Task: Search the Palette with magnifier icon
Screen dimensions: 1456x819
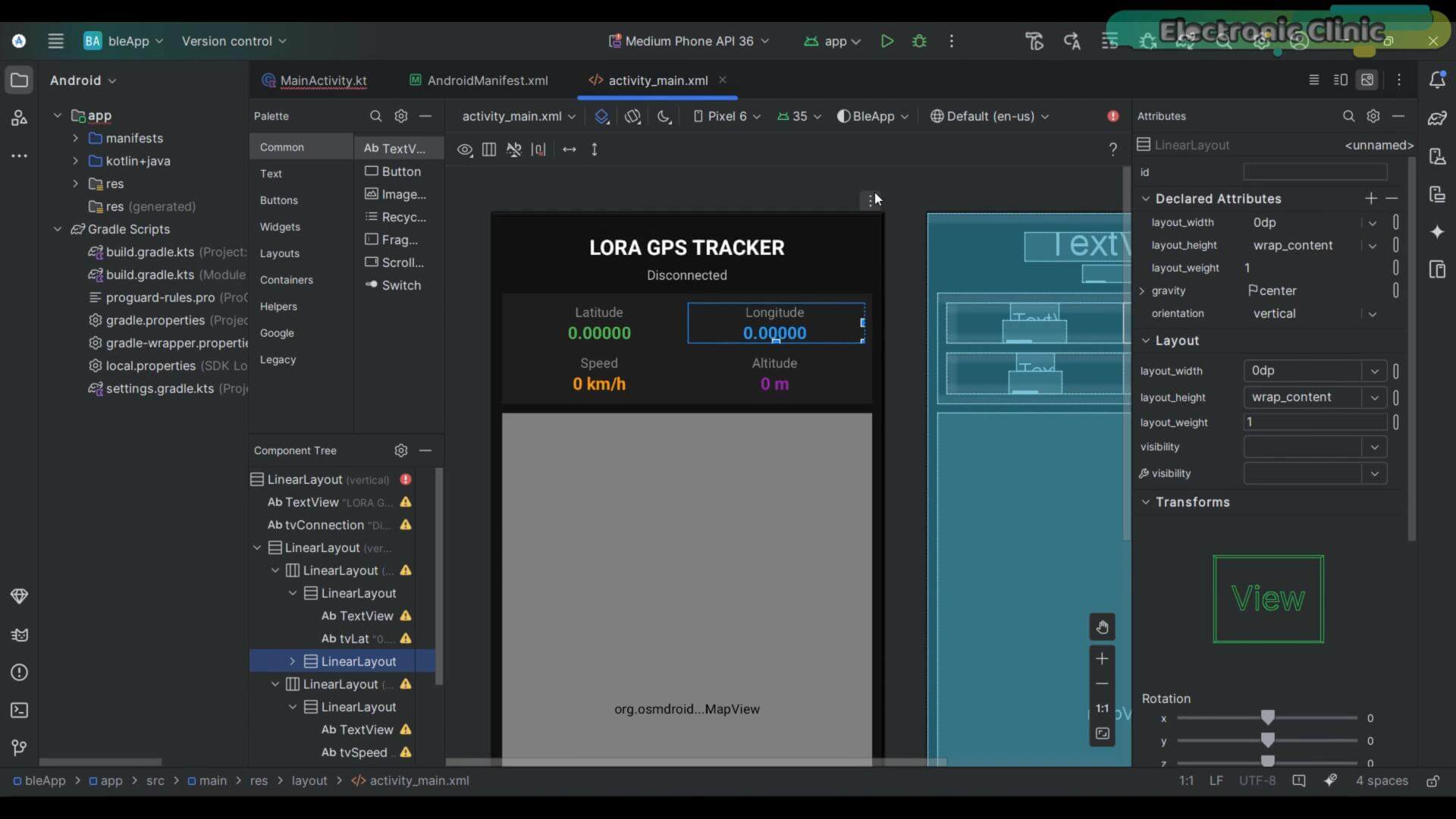Action: click(375, 116)
